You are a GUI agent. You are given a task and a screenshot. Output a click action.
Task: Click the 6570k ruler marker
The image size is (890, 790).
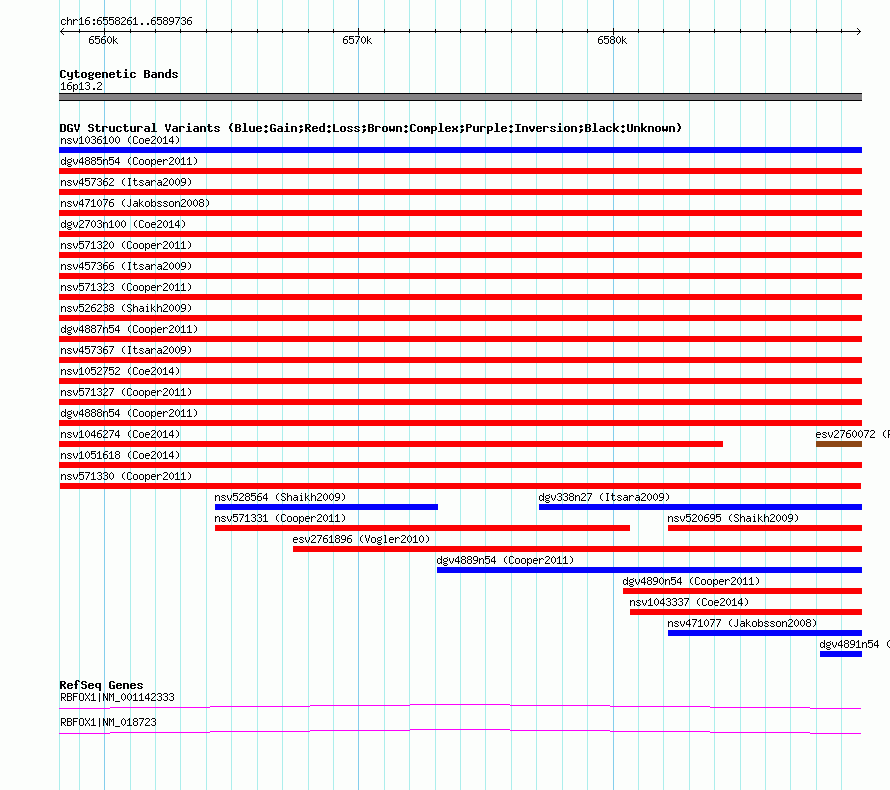point(357,40)
